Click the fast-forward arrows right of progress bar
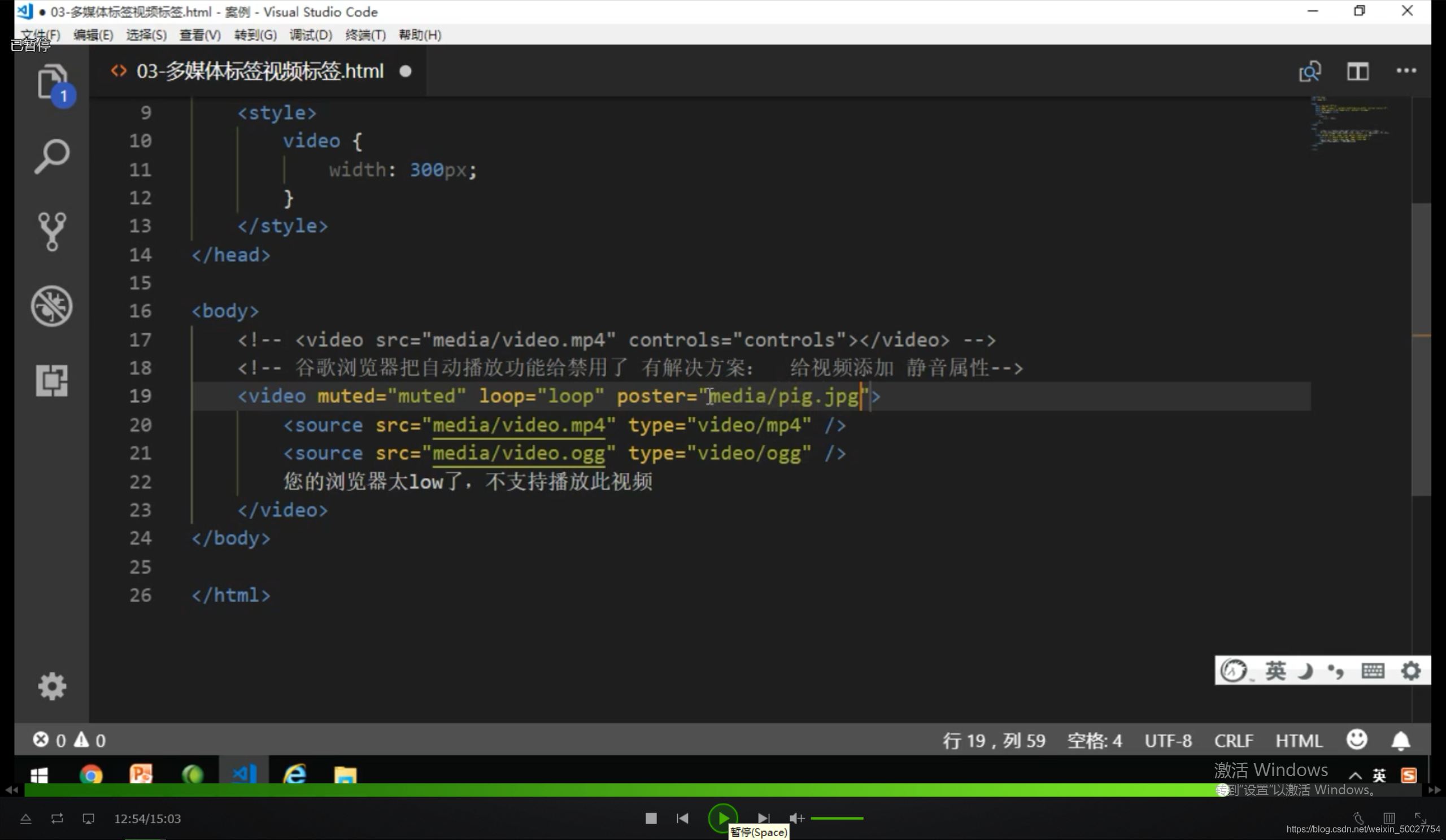Viewport: 1446px width, 840px height. (x=1435, y=790)
